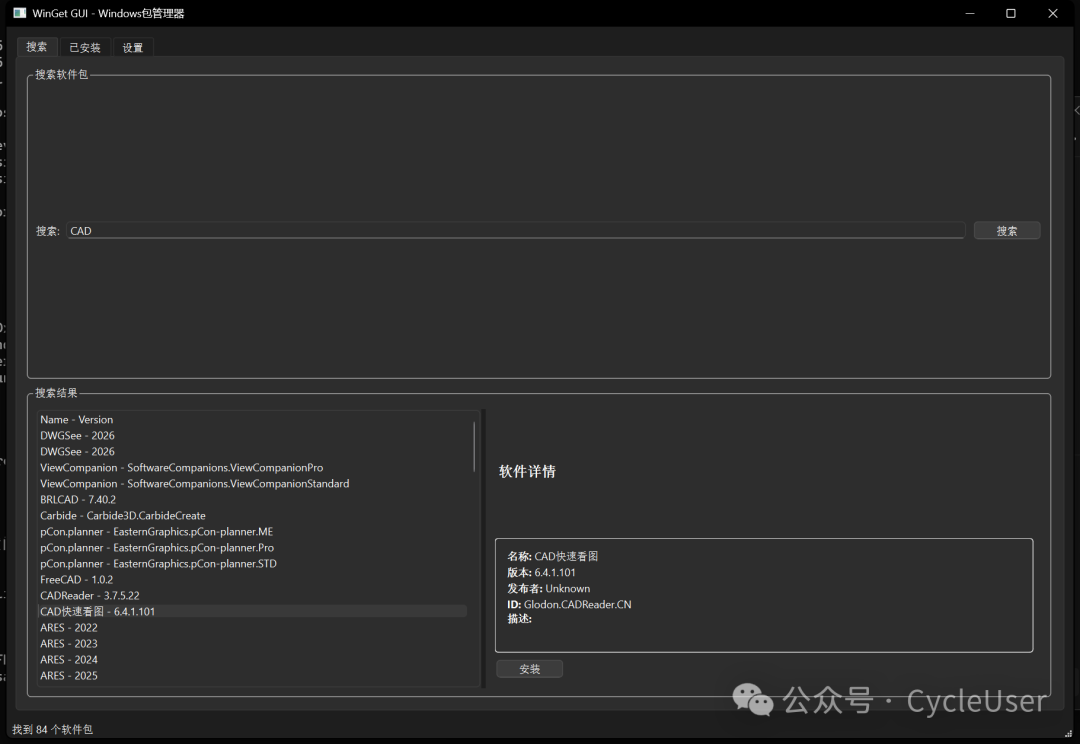Image resolution: width=1080 pixels, height=744 pixels.
Task: Click the 发布者 Unknown detail line
Action: click(x=548, y=588)
